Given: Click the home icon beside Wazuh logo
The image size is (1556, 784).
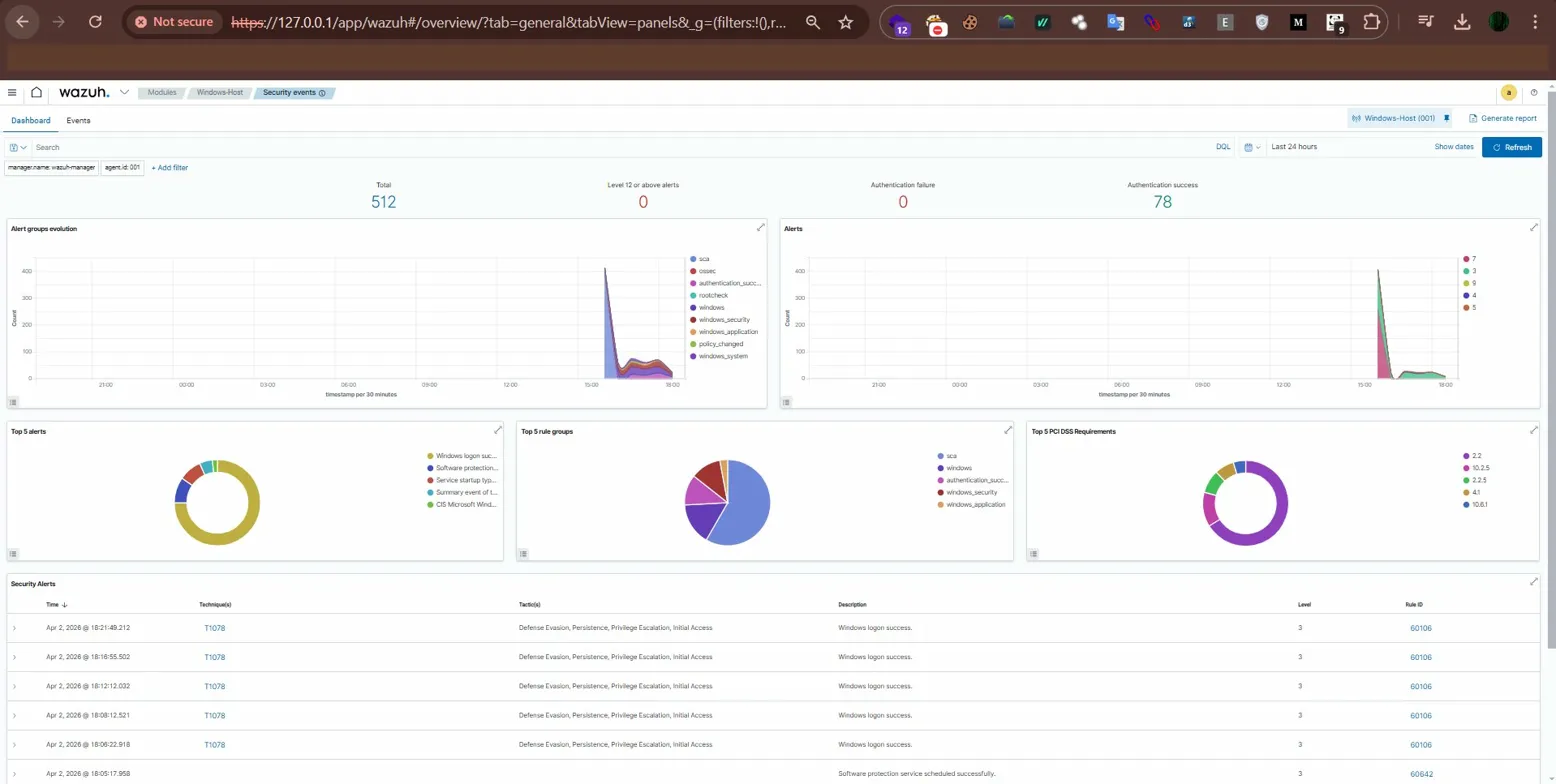Looking at the screenshot, I should (x=37, y=93).
